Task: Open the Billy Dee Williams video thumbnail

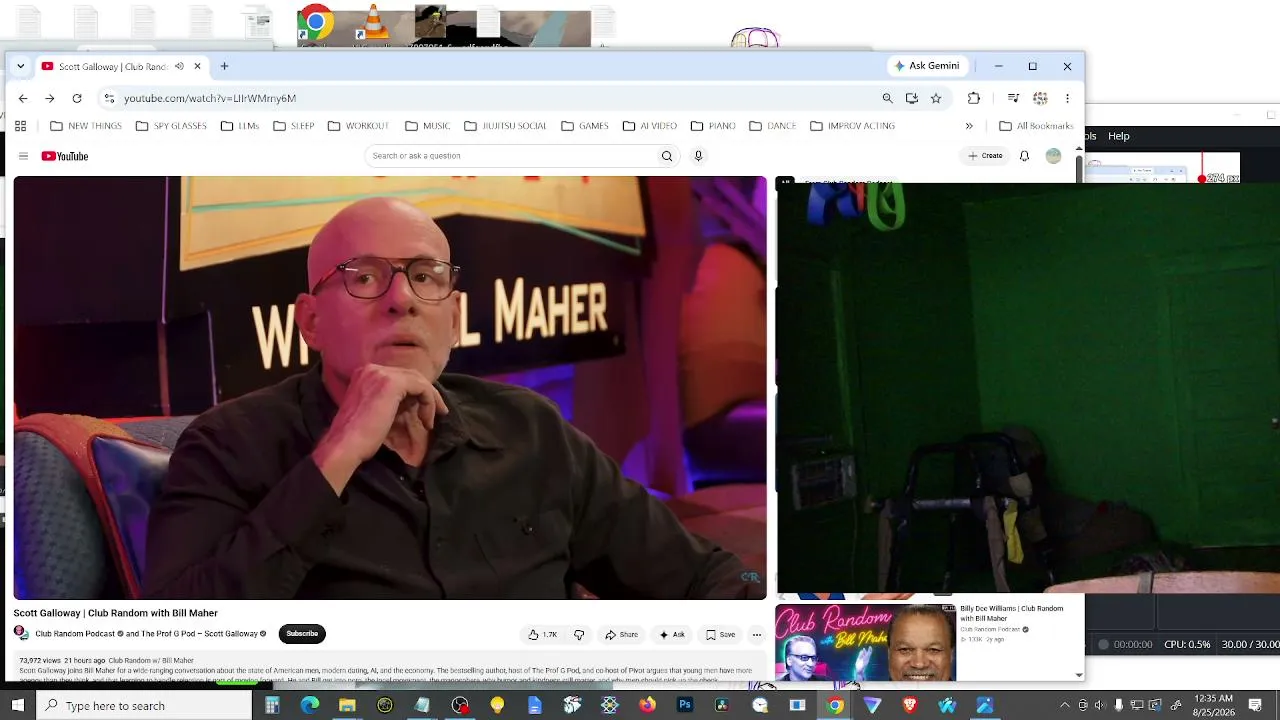Action: [865, 642]
